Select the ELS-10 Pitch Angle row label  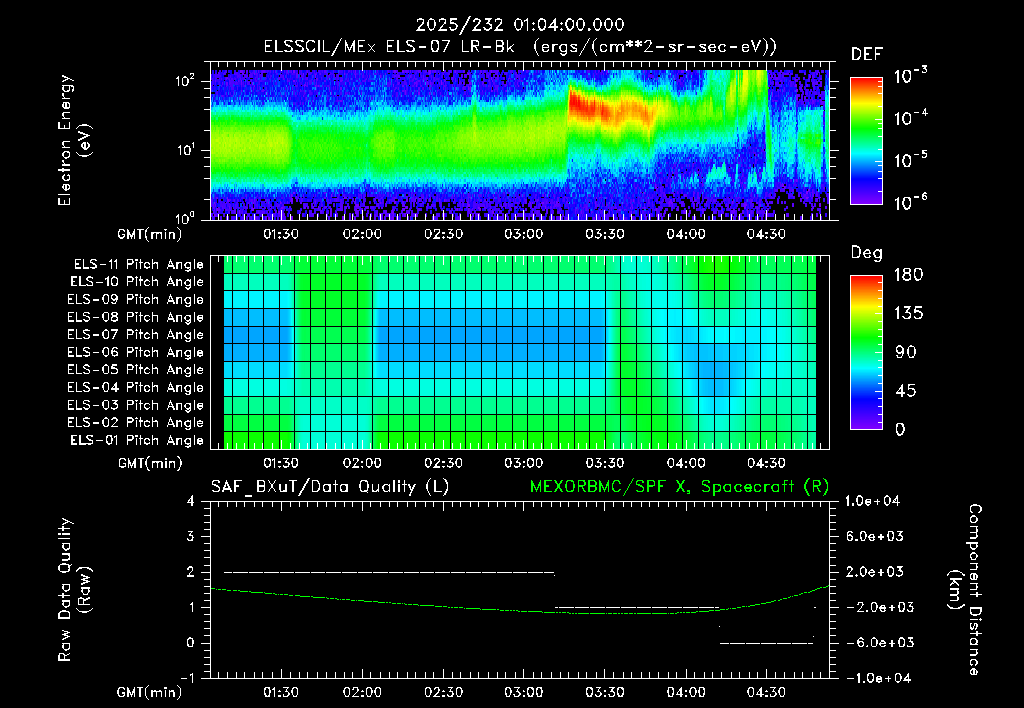pyautogui.click(x=137, y=282)
